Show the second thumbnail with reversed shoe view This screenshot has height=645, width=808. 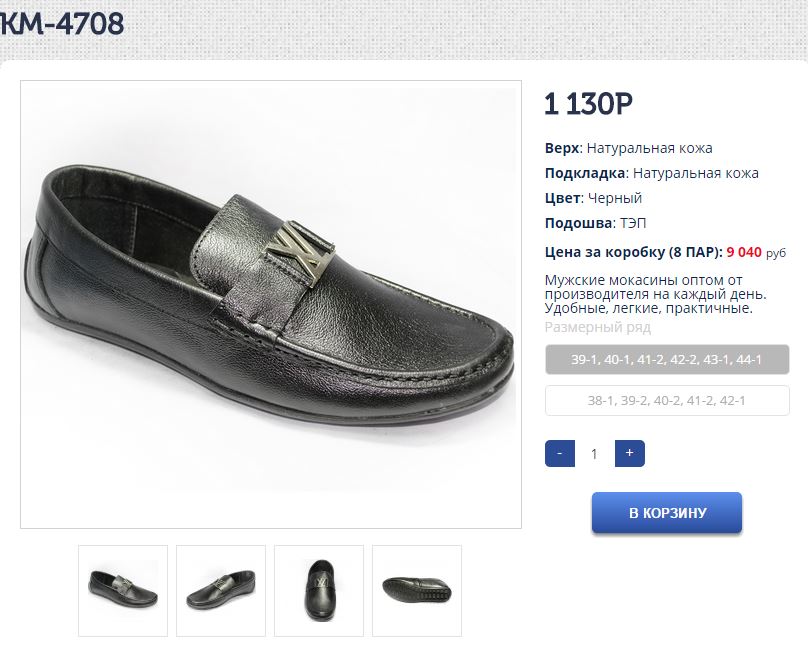pyautogui.click(x=221, y=590)
